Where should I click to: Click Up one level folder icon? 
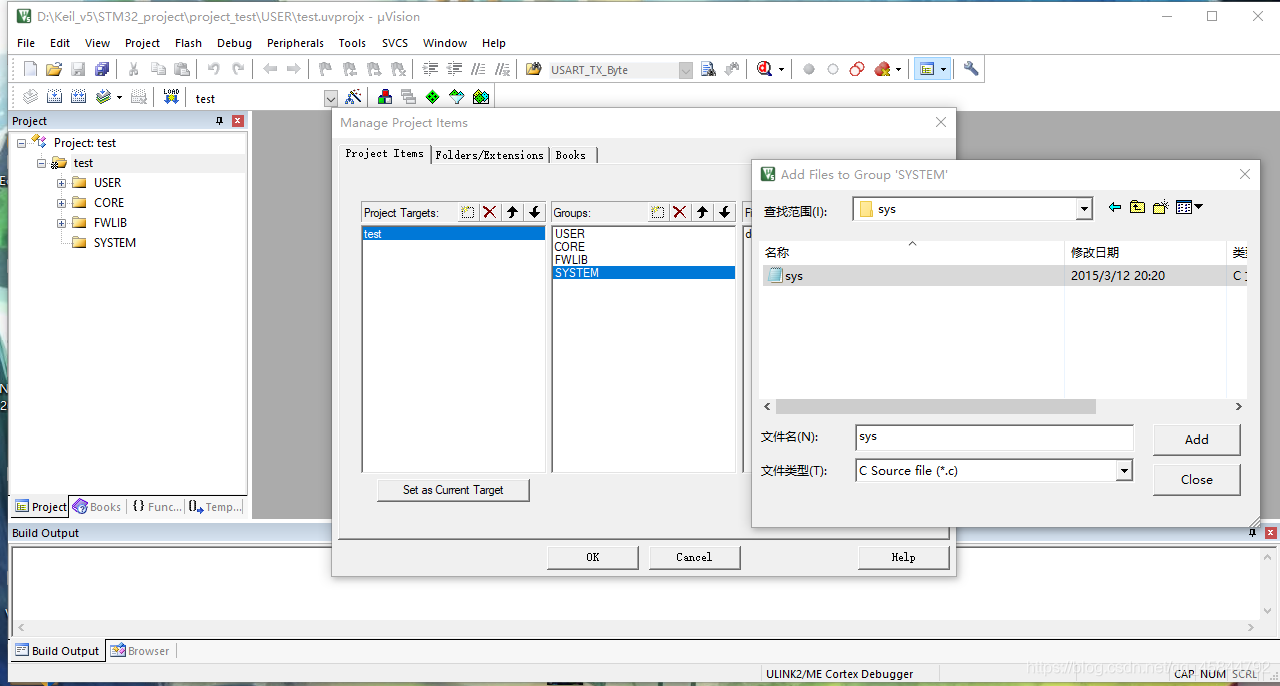[1137, 208]
